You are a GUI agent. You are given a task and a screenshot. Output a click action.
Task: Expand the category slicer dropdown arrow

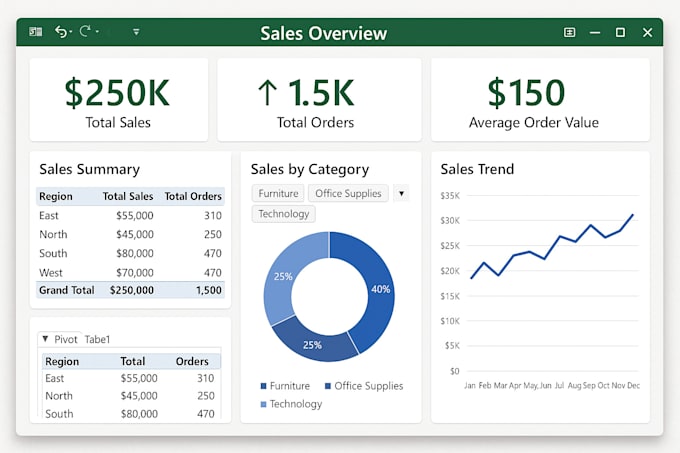[401, 193]
